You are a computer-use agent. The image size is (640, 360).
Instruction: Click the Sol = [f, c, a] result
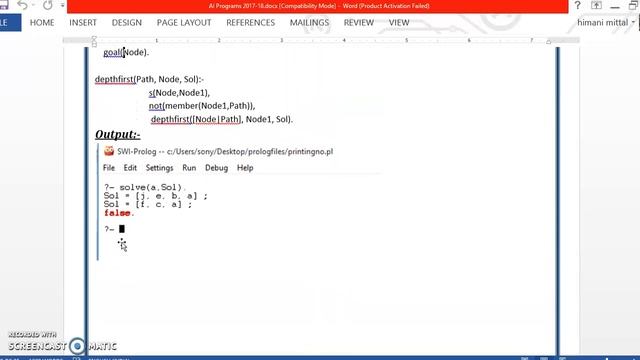point(148,204)
